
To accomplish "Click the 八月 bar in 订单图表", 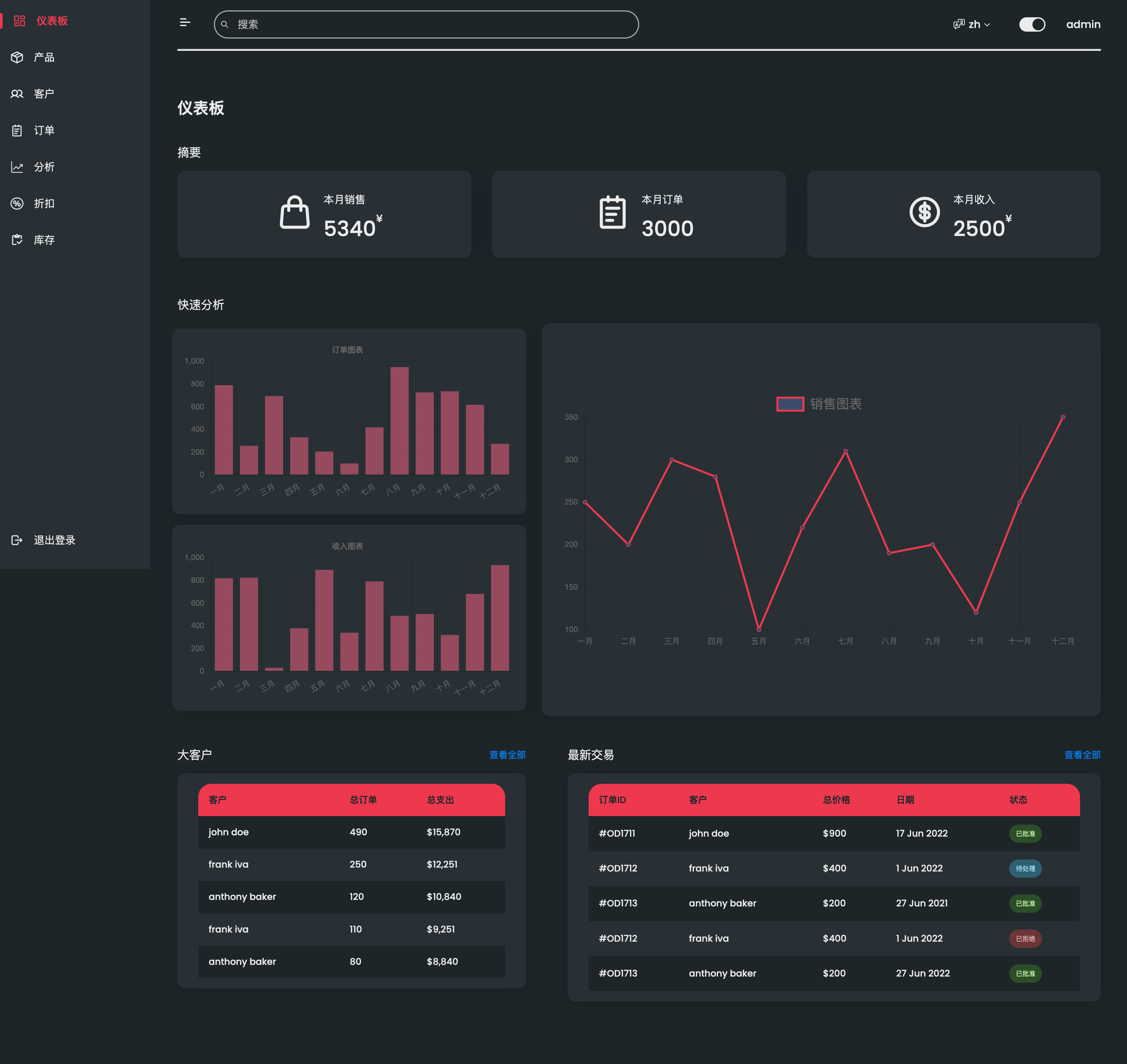I will [x=399, y=421].
